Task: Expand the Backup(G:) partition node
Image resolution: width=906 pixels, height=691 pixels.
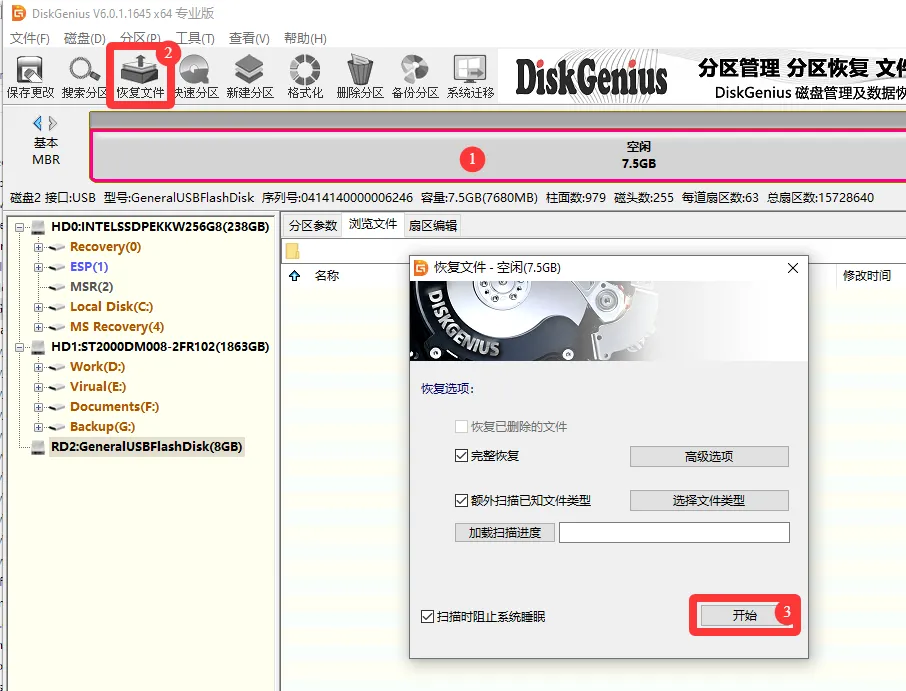Action: pyautogui.click(x=38, y=428)
